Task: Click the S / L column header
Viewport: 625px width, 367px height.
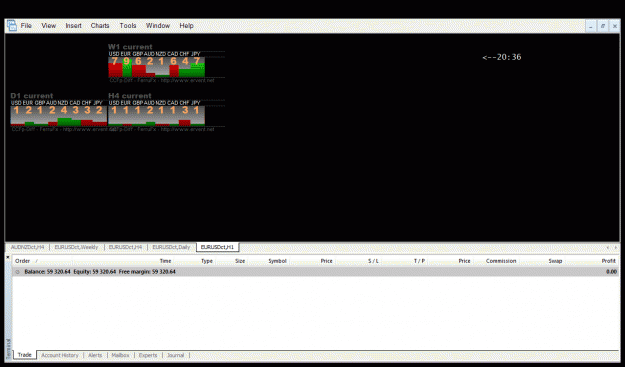Action: pos(373,261)
